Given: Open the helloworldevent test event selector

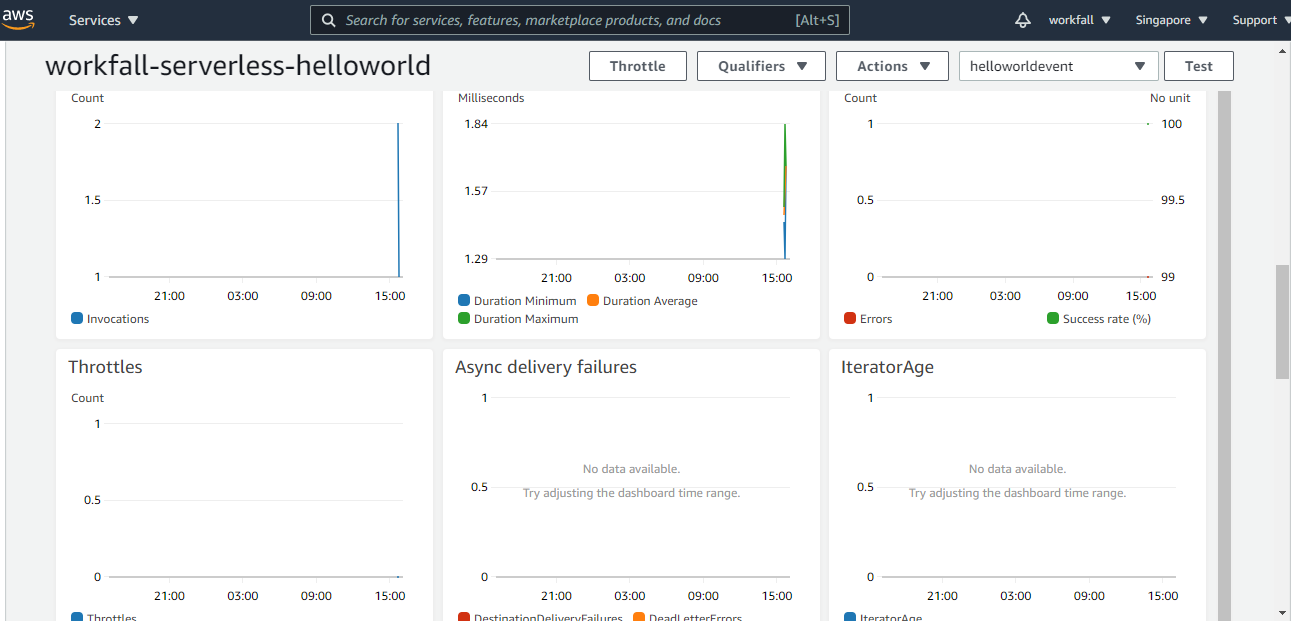Looking at the screenshot, I should 1058,66.
